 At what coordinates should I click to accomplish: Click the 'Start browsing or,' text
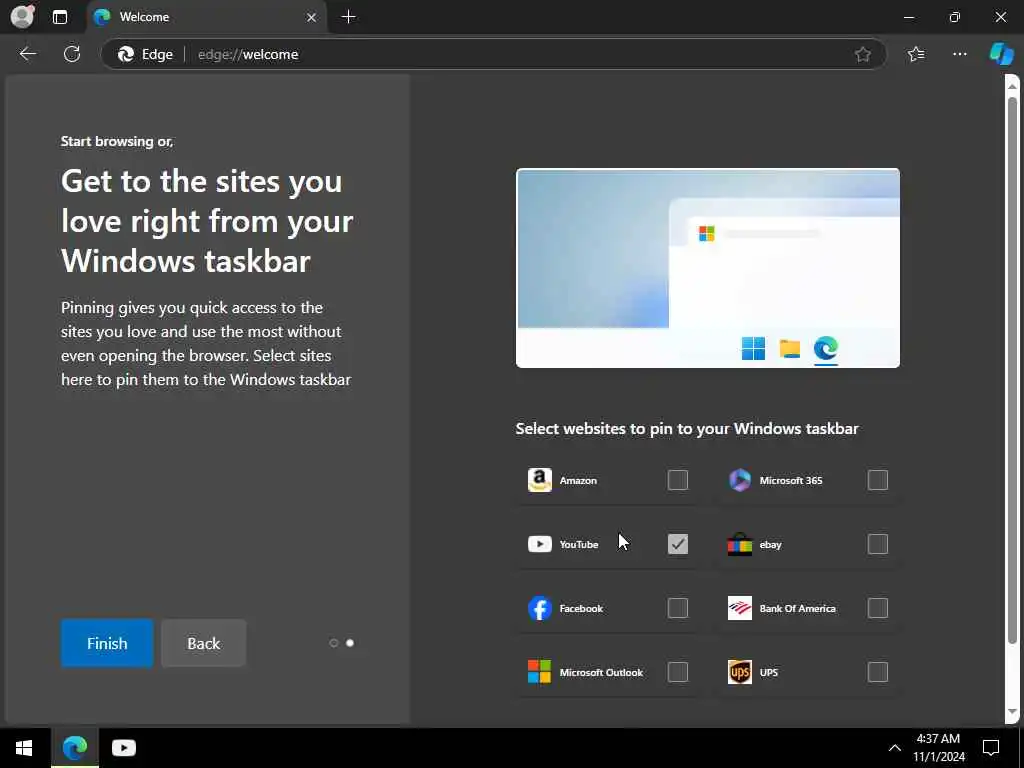click(117, 141)
